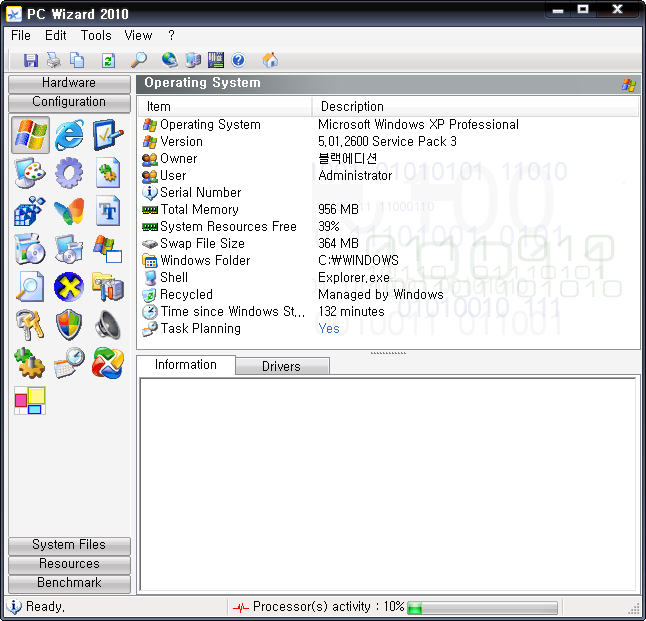Click the Home house icon
646x621 pixels.
tap(270, 61)
